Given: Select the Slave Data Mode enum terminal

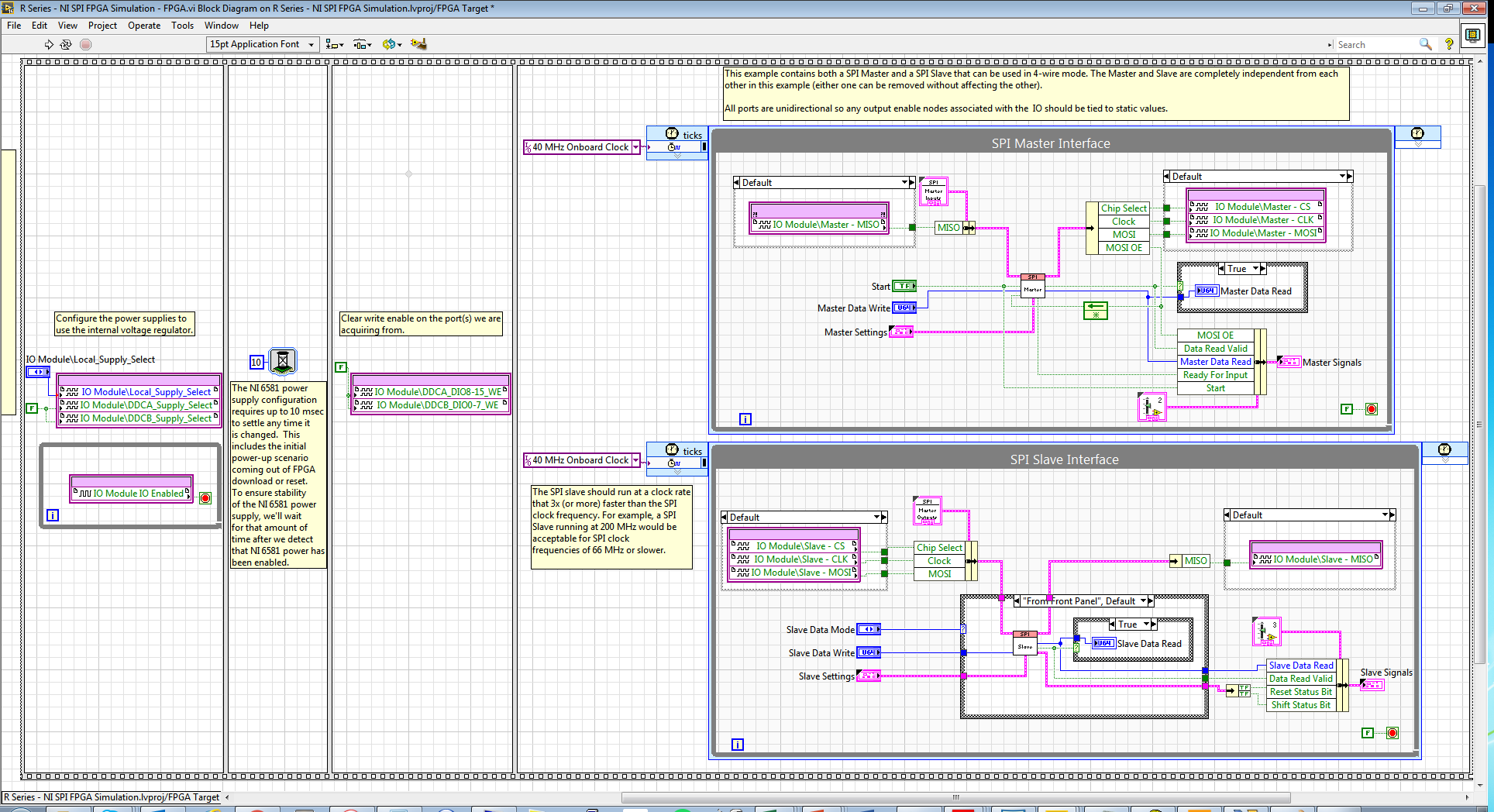Looking at the screenshot, I should pos(869,629).
